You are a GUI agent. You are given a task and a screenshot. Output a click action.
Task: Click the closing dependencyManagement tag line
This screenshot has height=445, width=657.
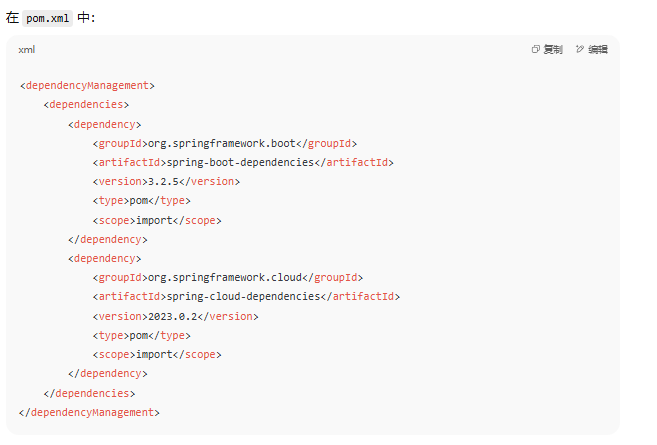pos(89,412)
